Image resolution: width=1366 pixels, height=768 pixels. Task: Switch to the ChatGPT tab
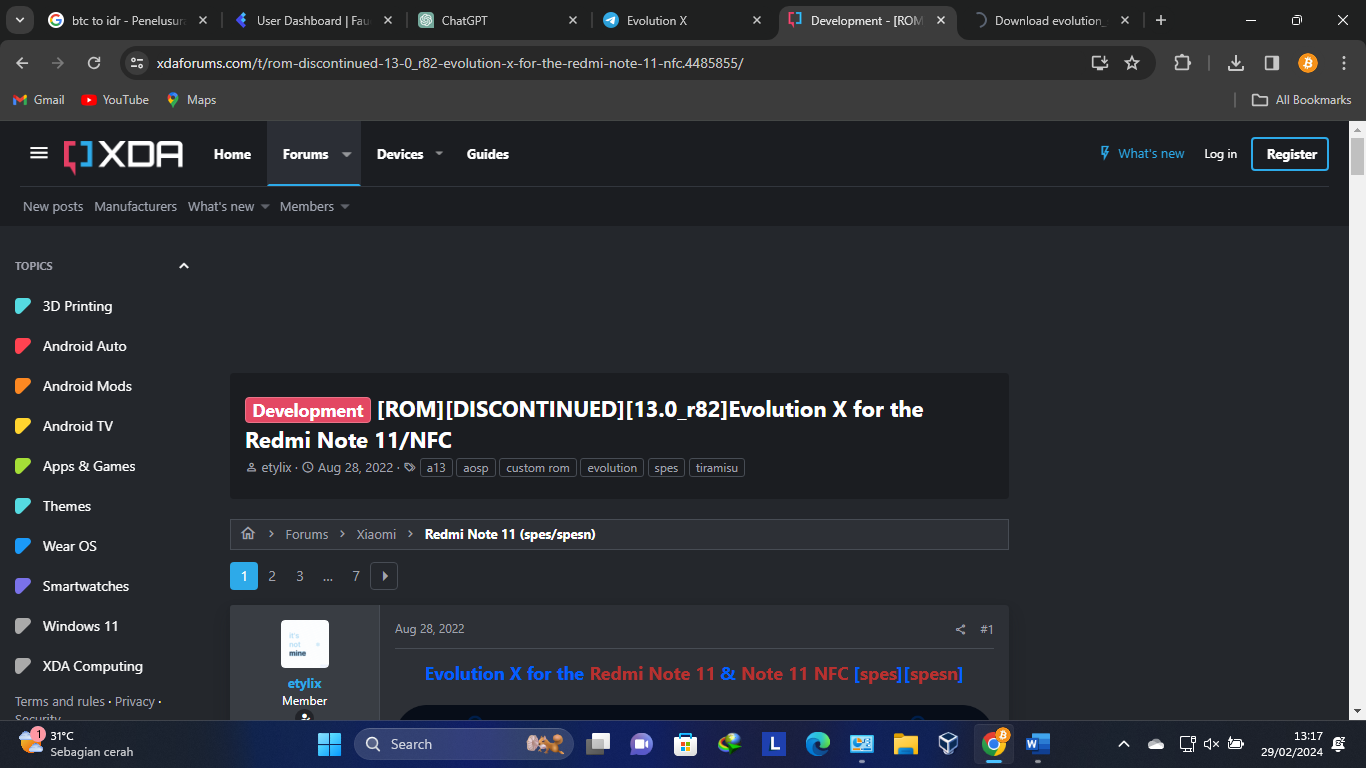499,20
